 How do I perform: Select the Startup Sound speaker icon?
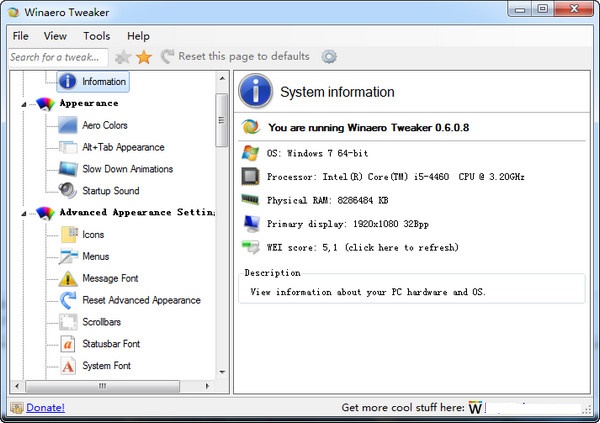click(67, 191)
